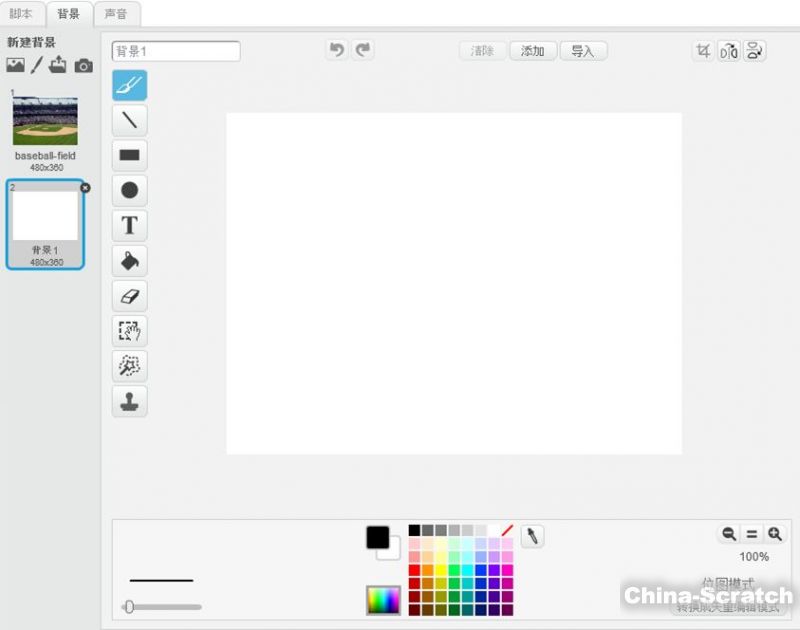Delete backdrop 背景1 with the x button
Image resolution: width=800 pixels, height=630 pixels.
(x=85, y=187)
